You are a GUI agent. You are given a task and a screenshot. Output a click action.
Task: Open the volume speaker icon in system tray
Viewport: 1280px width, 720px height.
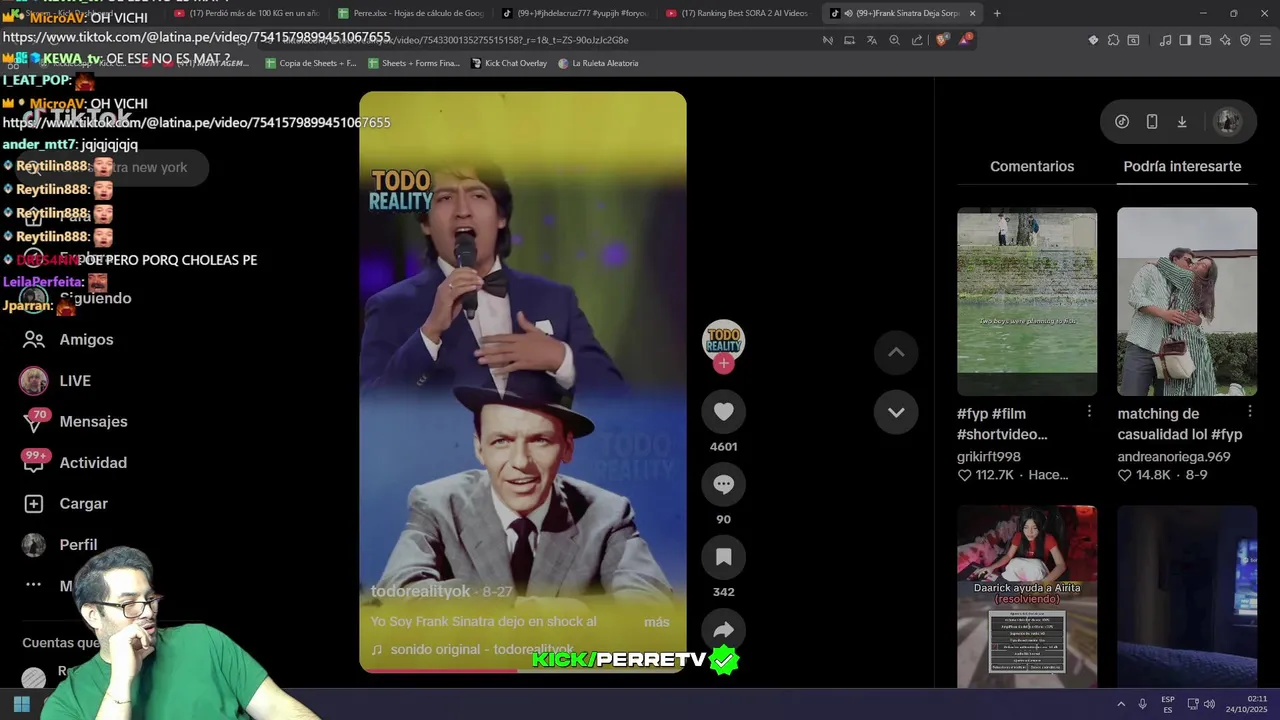coord(1209,704)
